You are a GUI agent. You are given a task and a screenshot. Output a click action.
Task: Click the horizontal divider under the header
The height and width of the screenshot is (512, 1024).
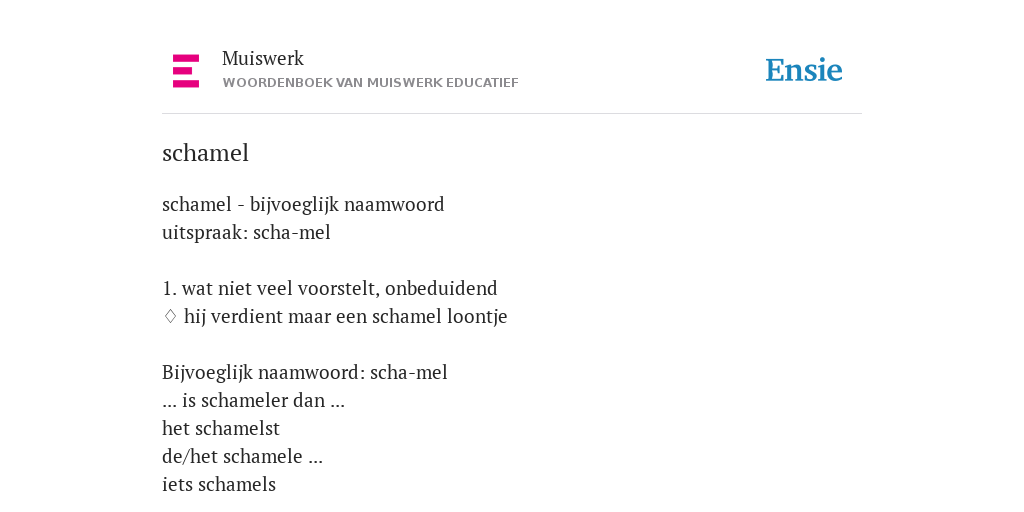512,114
